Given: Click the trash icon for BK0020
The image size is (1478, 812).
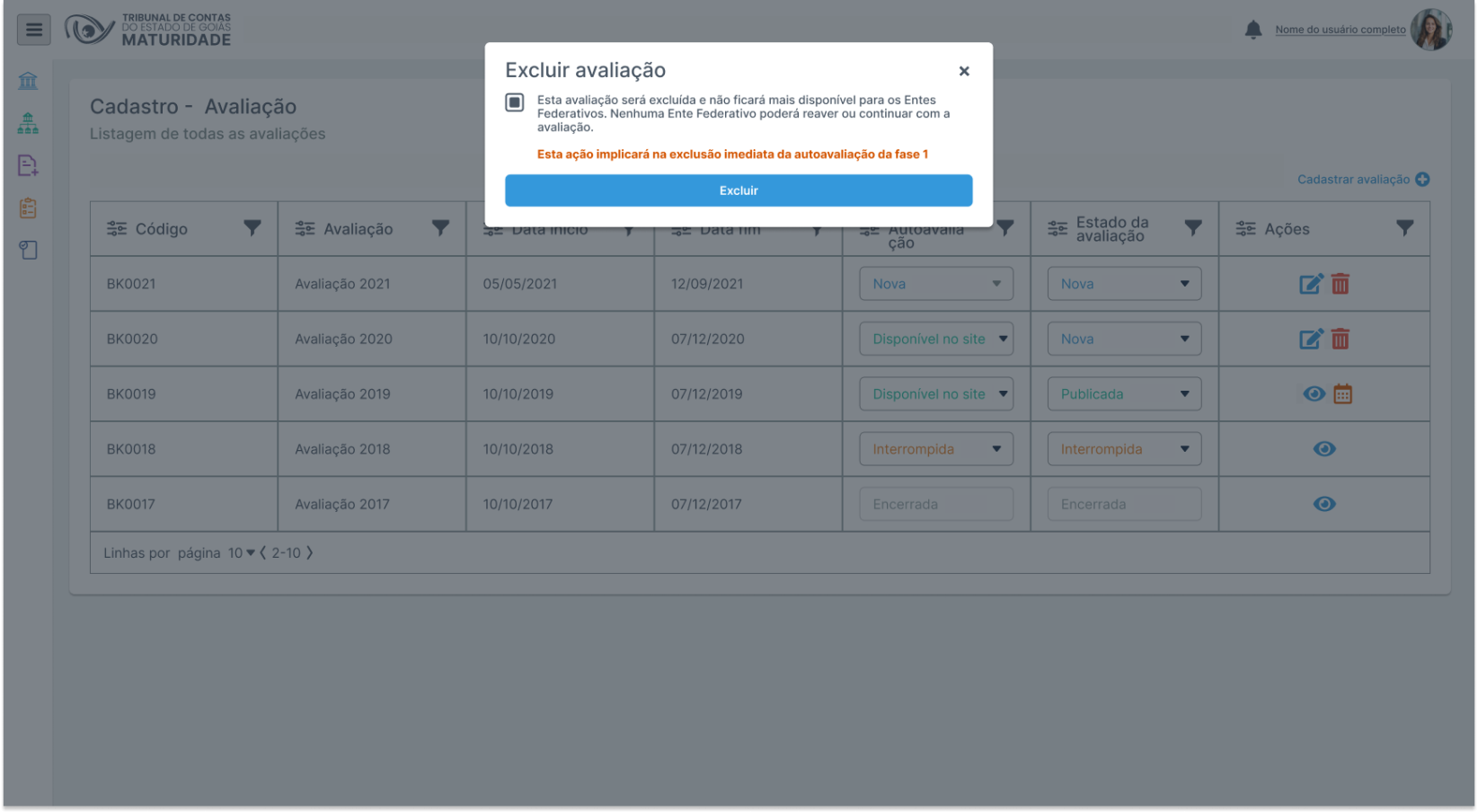Looking at the screenshot, I should click(x=1340, y=339).
